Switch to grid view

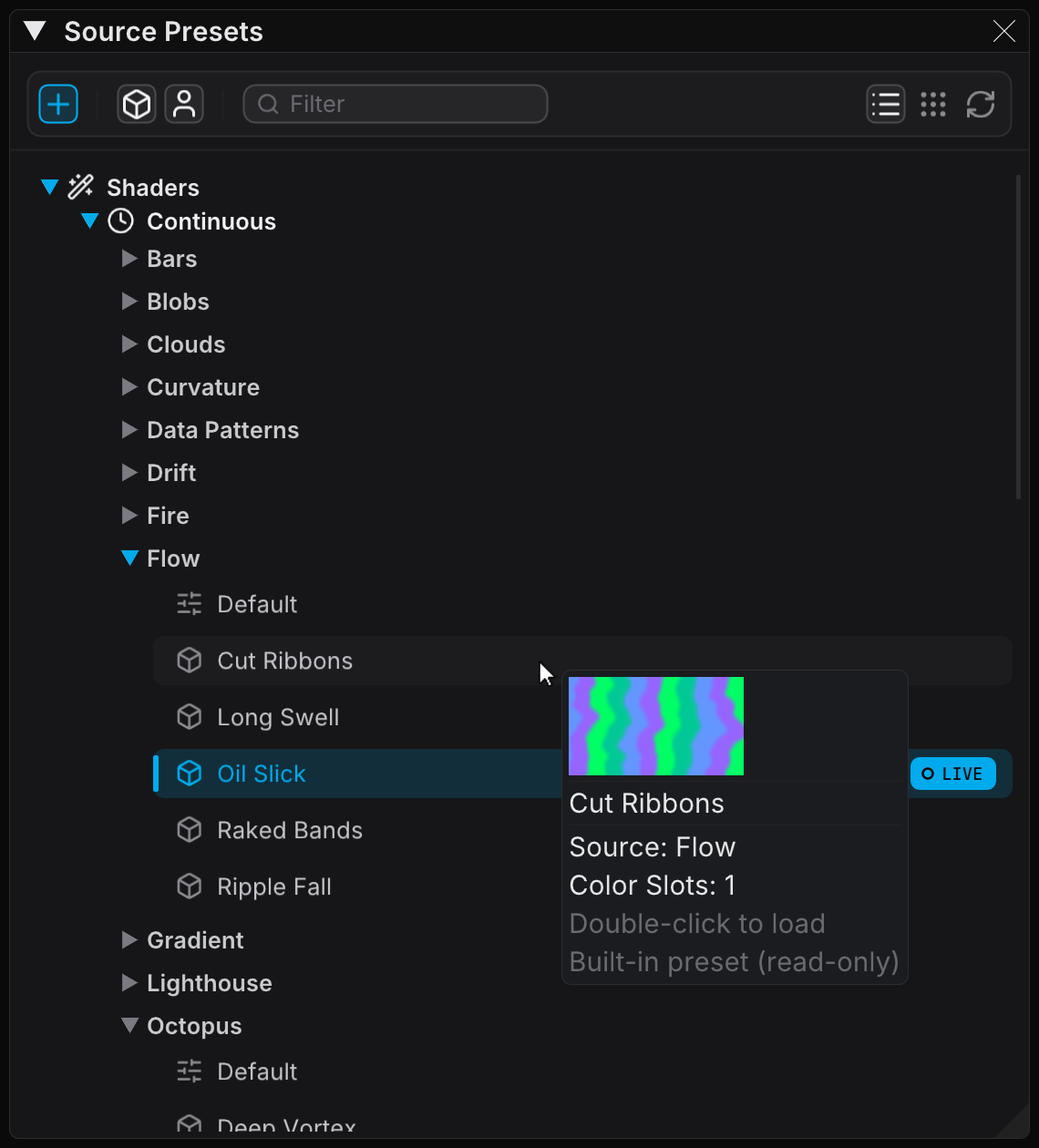[x=933, y=104]
